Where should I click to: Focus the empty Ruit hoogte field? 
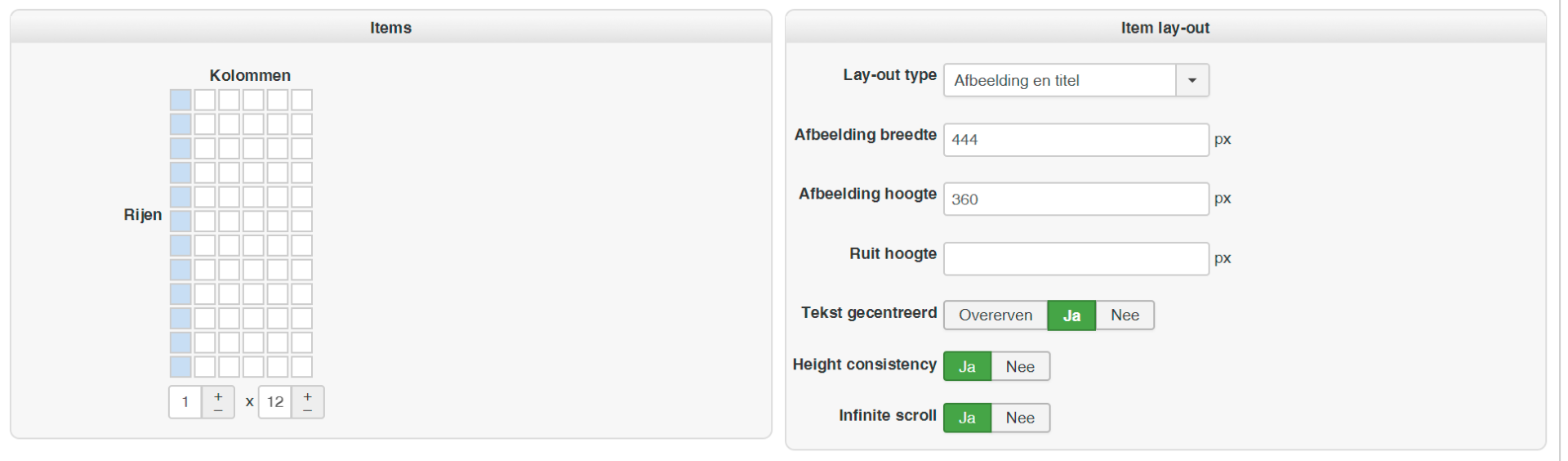pos(1076,258)
